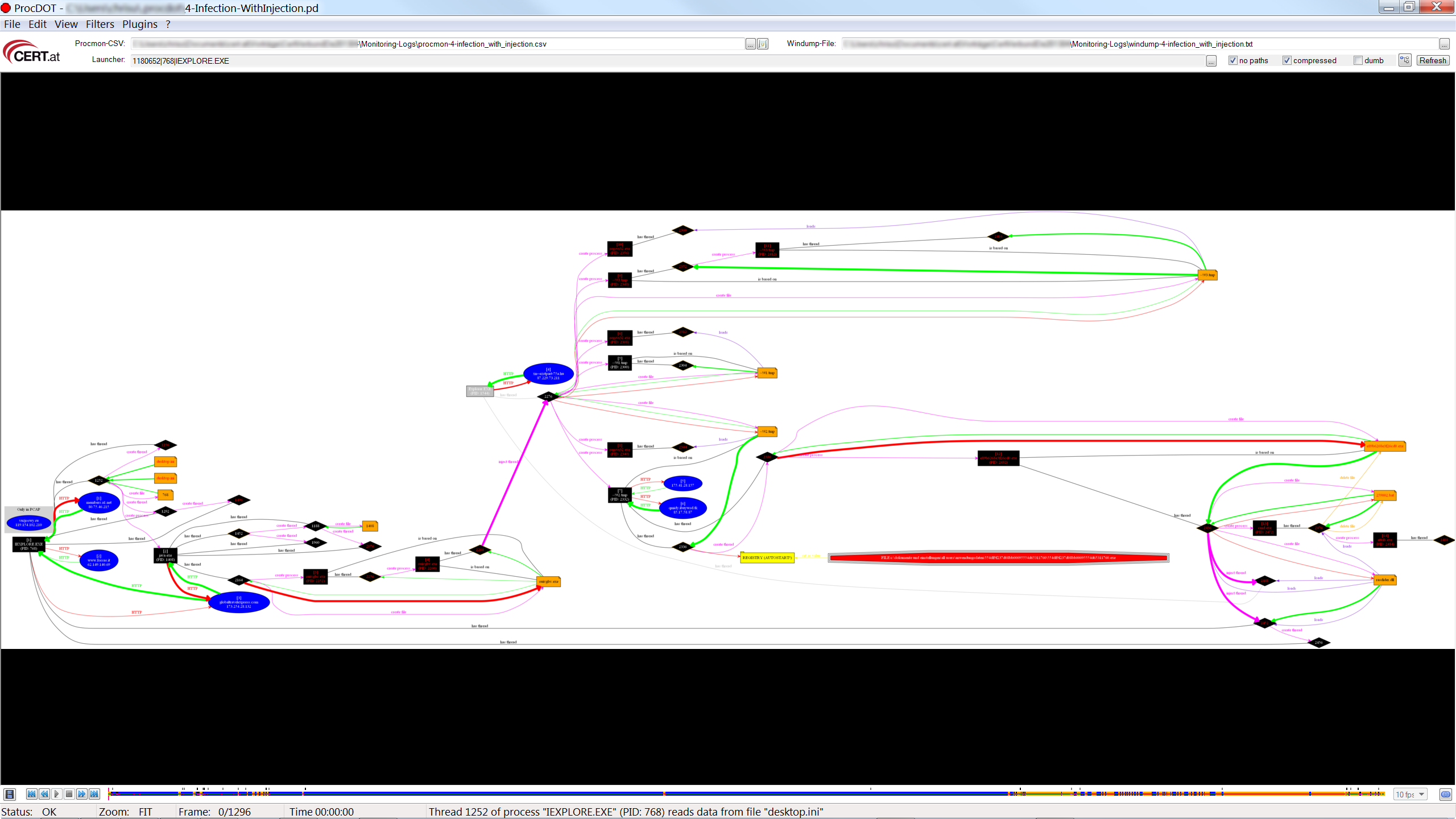The height and width of the screenshot is (819, 1456).
Task: Select the long red FILE path node
Action: pyautogui.click(x=998, y=558)
